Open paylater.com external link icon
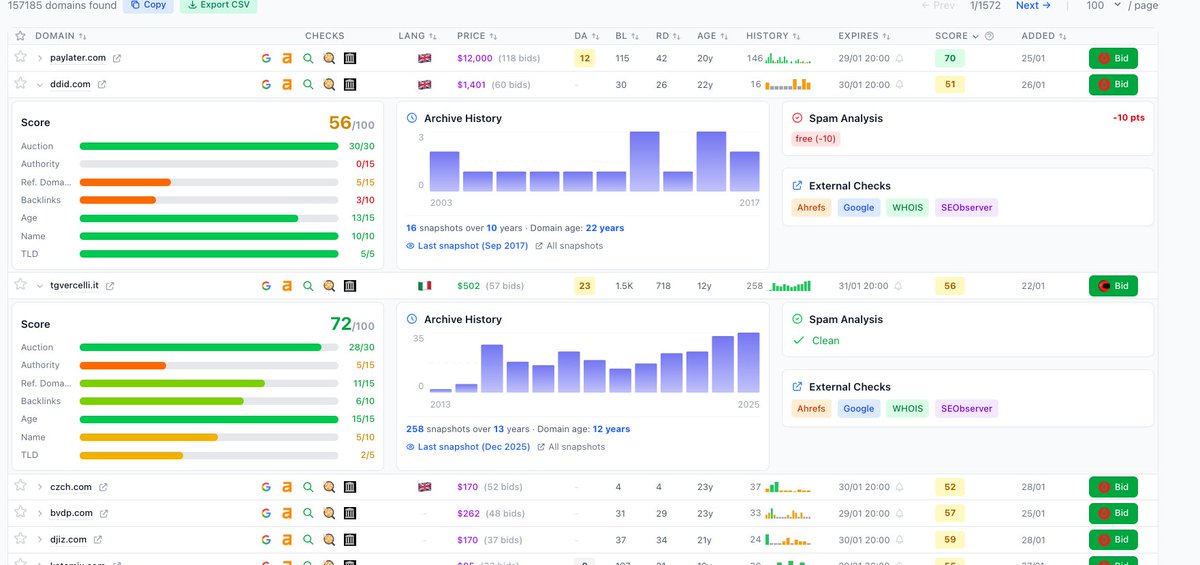Screen dimensions: 1200x565 [x=117, y=58]
